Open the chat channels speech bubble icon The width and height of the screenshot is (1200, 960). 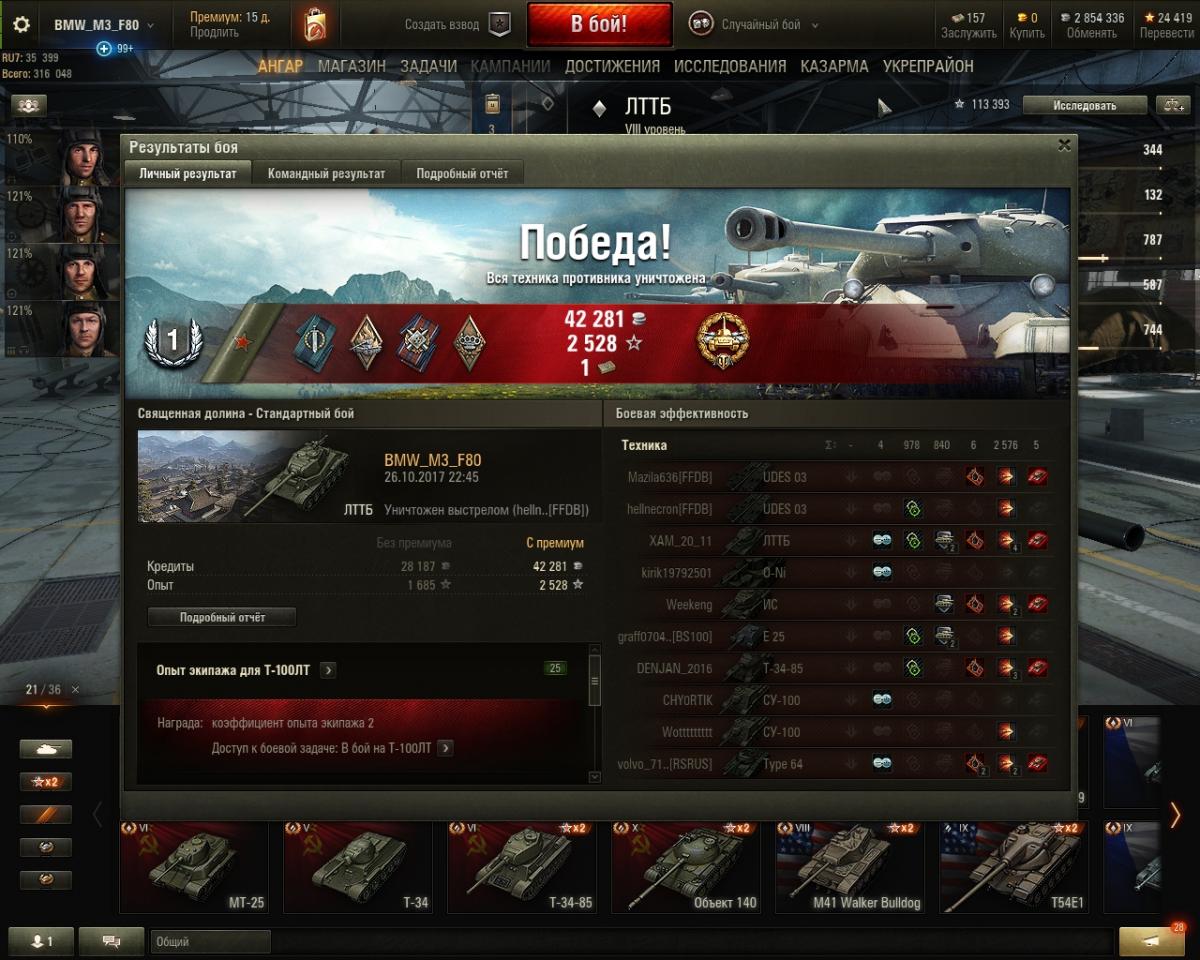pos(111,941)
